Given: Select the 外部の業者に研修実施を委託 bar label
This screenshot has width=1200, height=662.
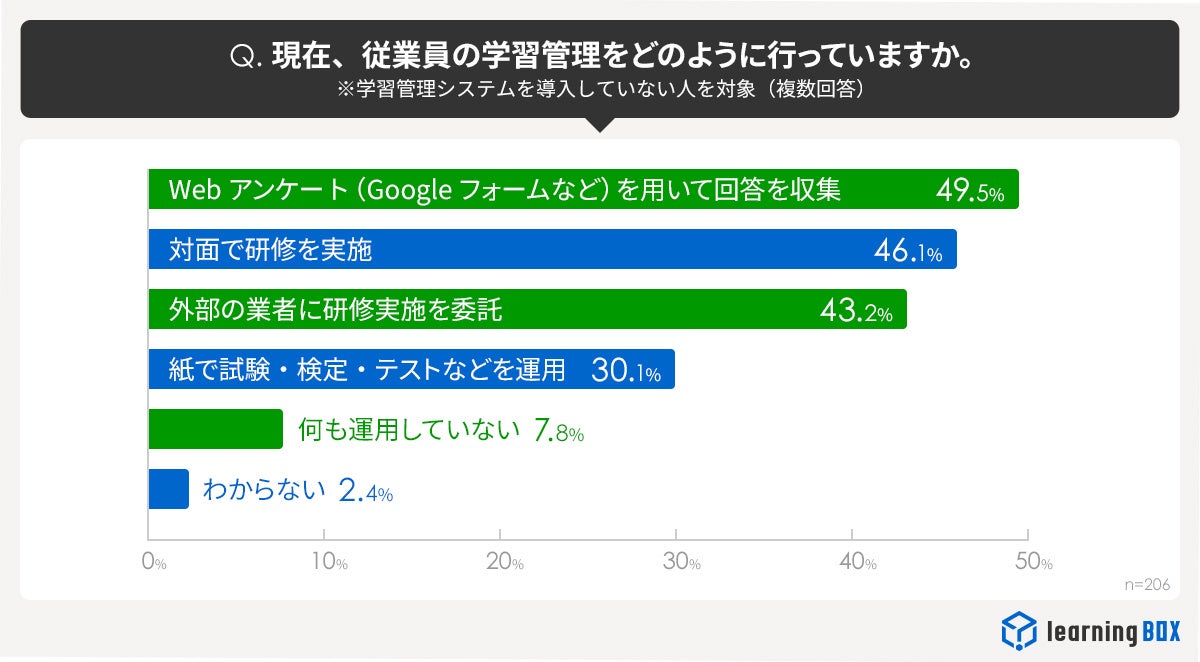Looking at the screenshot, I should (x=336, y=310).
